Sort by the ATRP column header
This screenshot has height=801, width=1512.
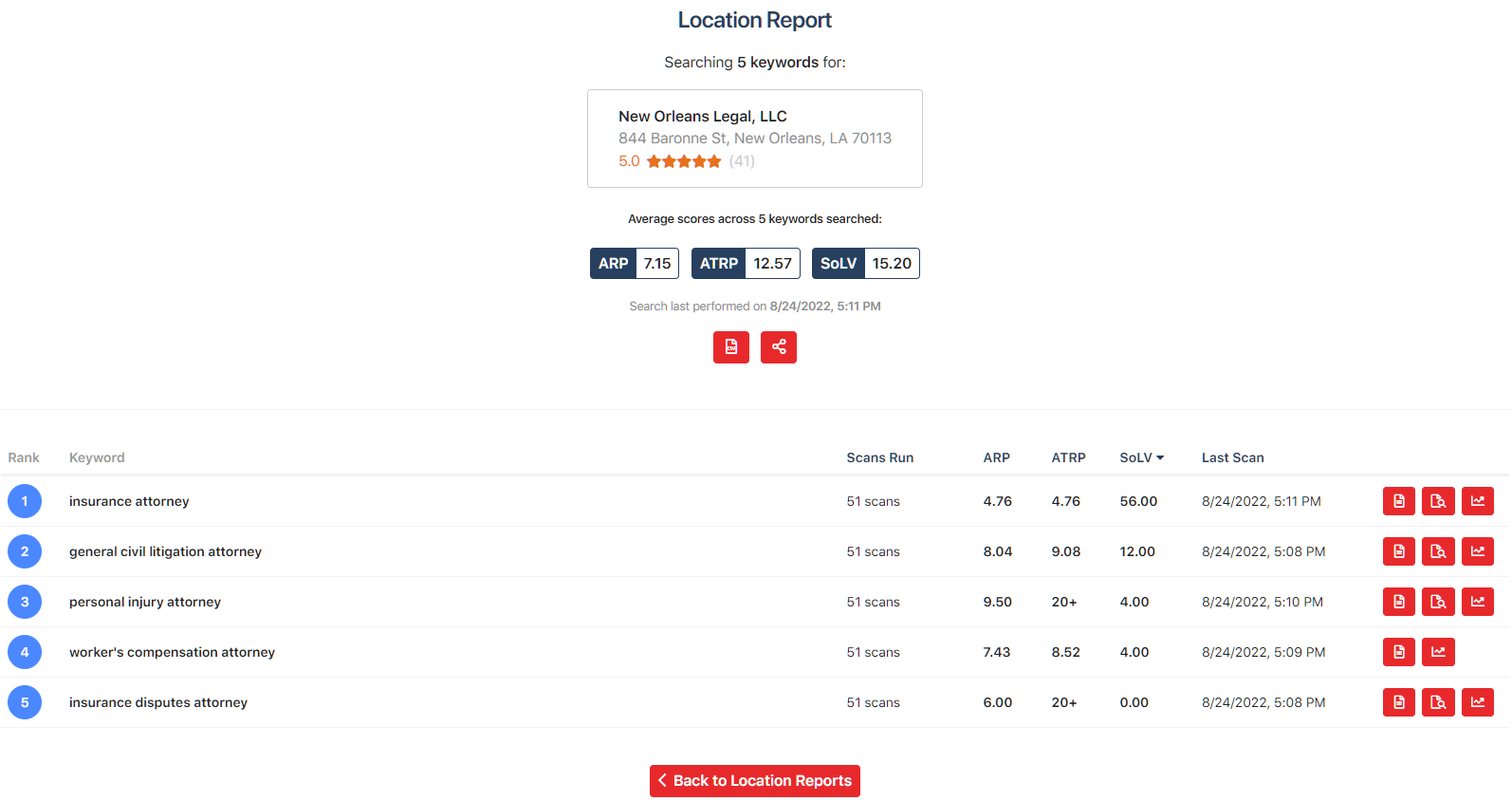[1068, 457]
